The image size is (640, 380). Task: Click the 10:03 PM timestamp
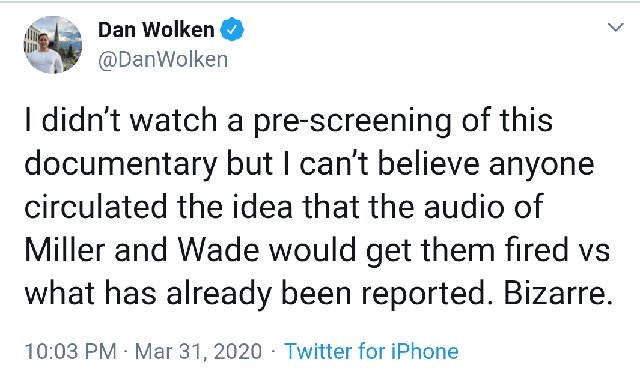click(x=71, y=351)
